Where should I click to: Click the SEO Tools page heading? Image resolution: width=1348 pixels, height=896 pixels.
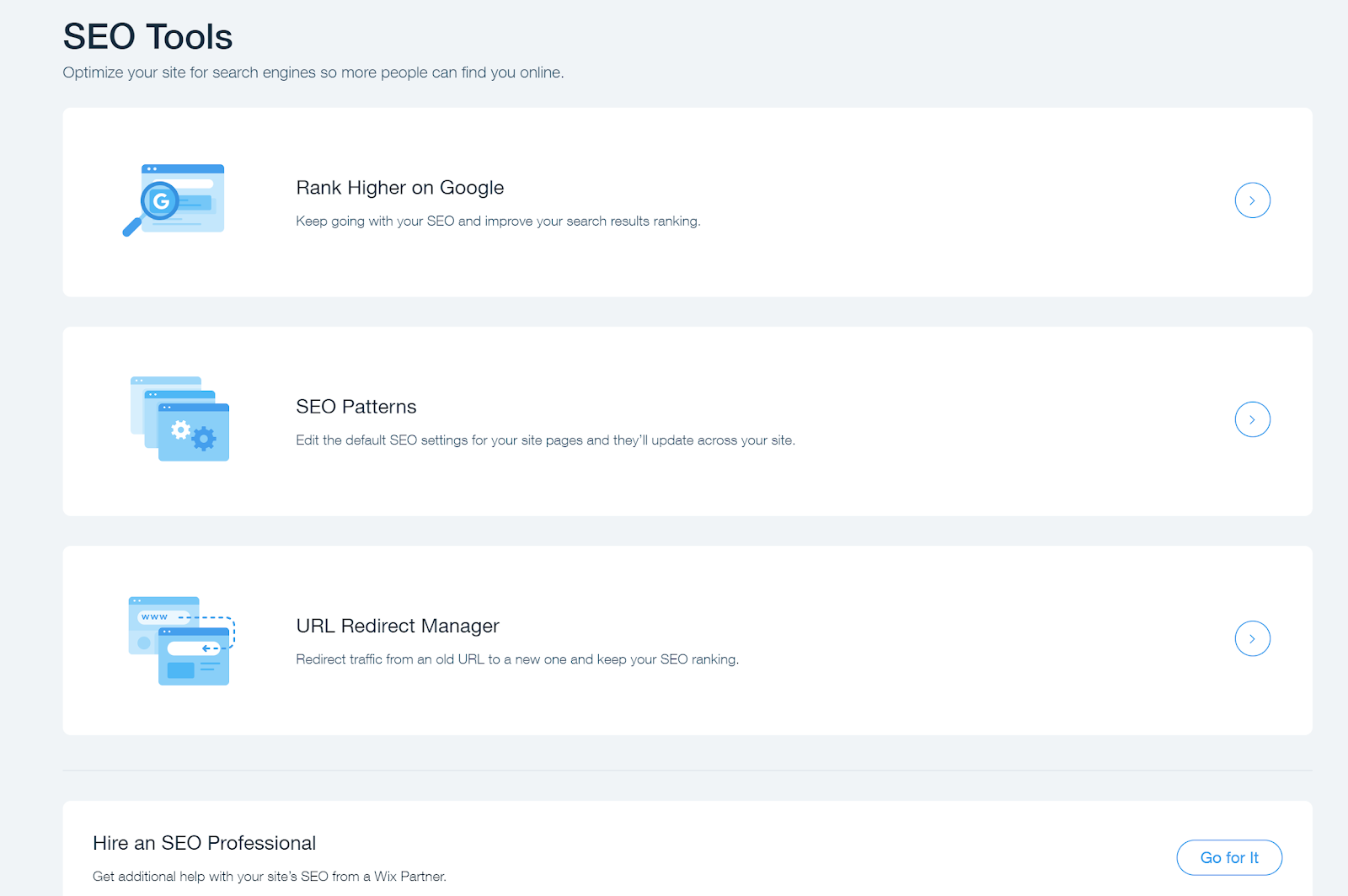coord(147,37)
